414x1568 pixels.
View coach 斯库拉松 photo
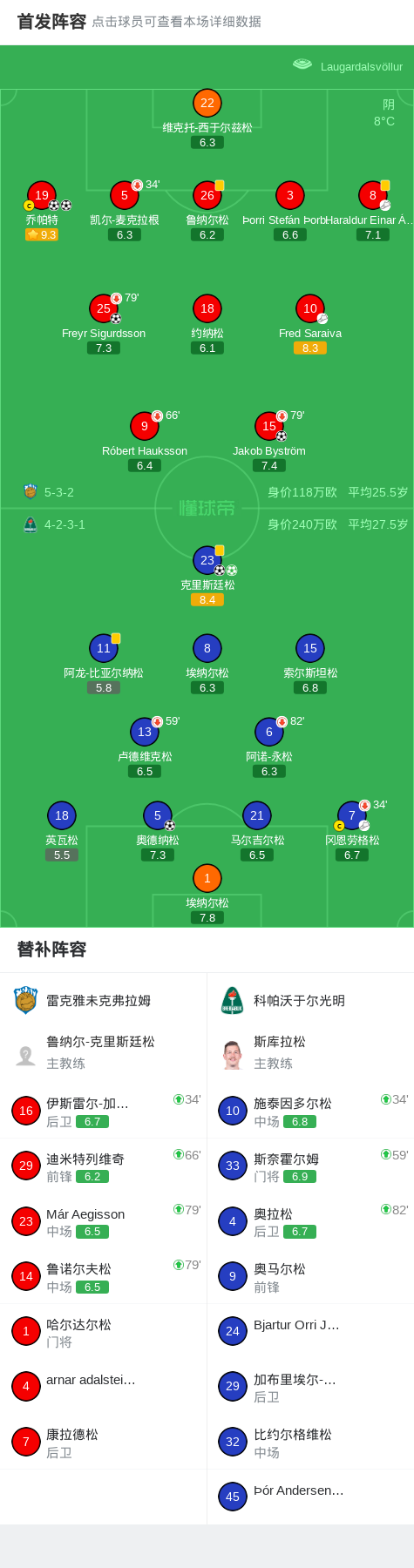pyautogui.click(x=233, y=1054)
